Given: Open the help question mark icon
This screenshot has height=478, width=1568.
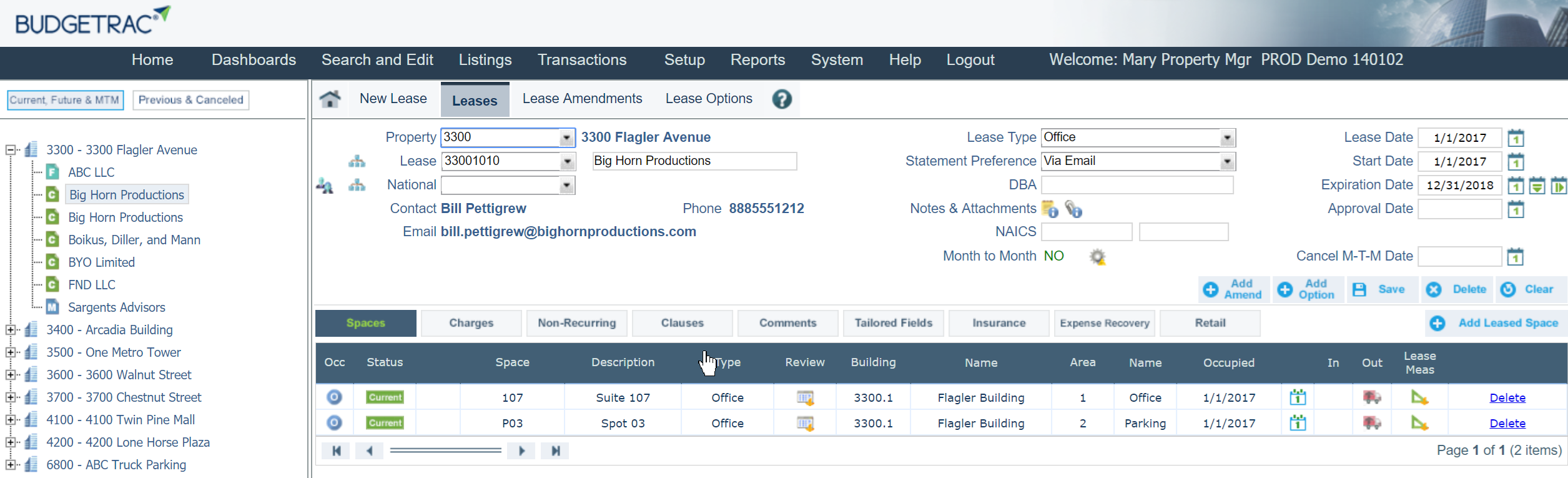Looking at the screenshot, I should (781, 99).
